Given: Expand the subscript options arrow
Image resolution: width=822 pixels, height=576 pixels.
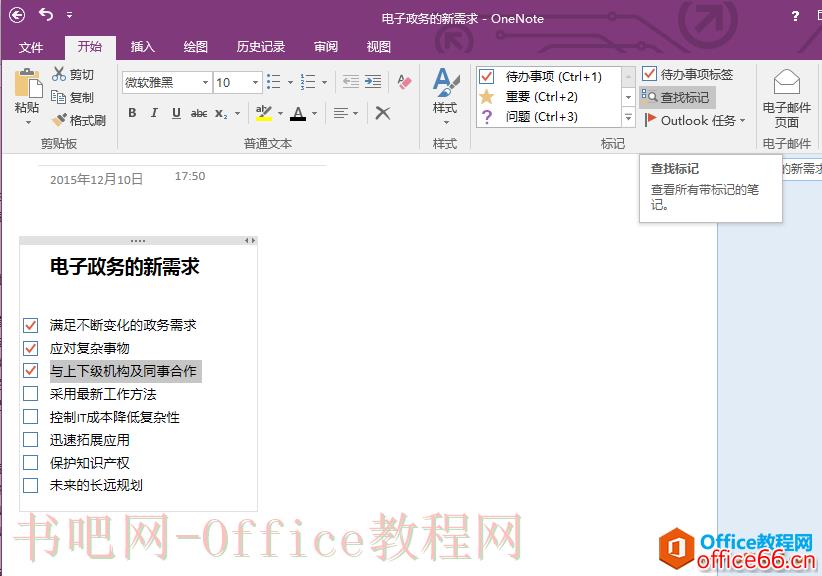Looking at the screenshot, I should [237, 113].
